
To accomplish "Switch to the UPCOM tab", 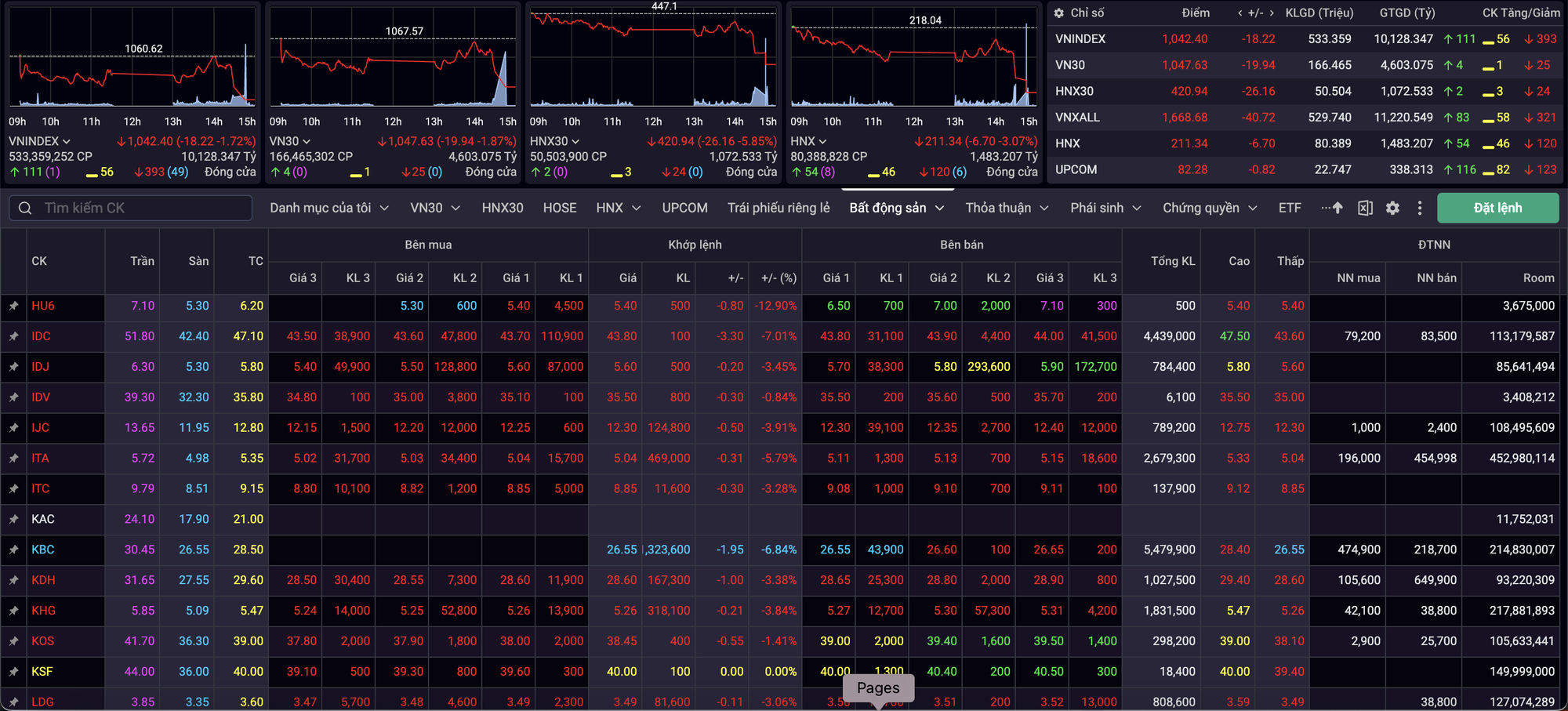I will [x=684, y=208].
